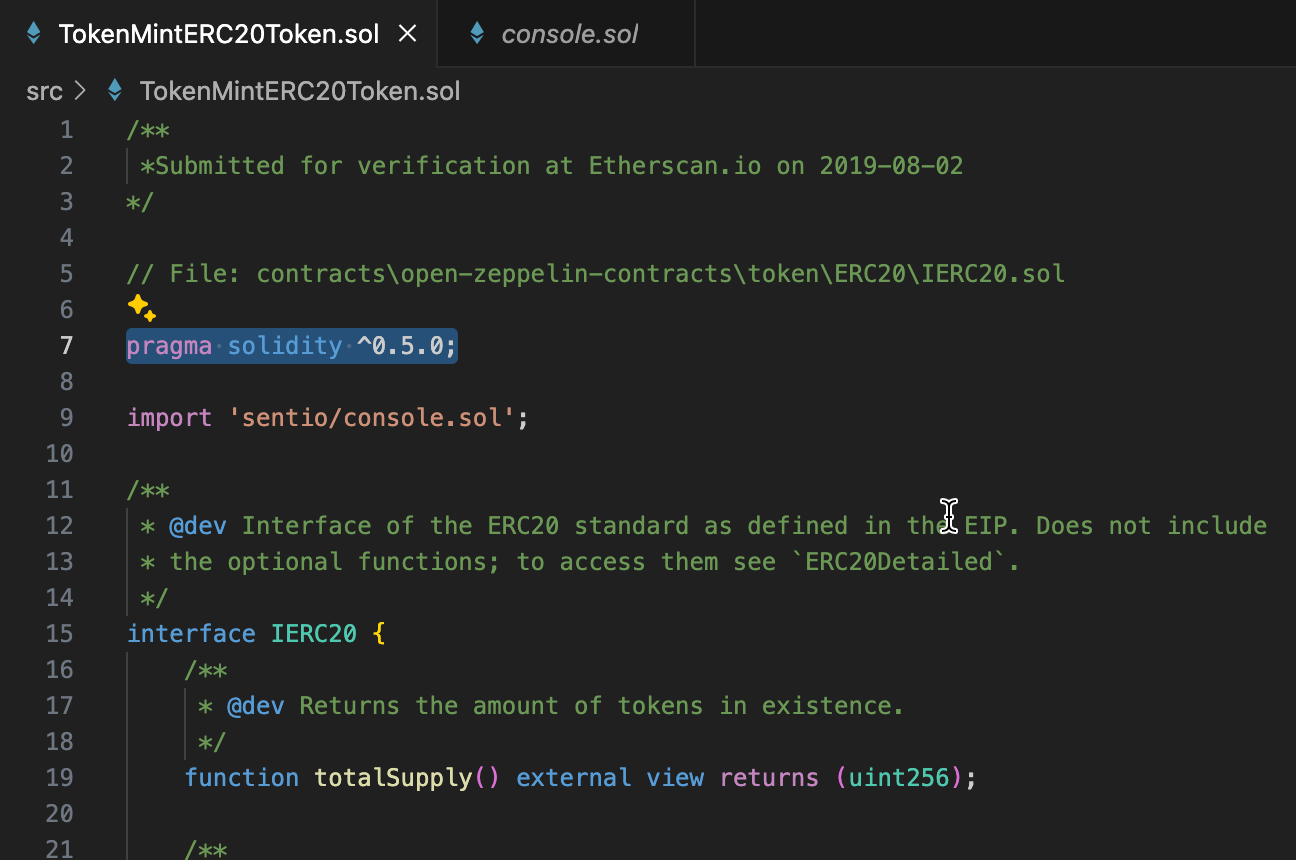Click line number 15 in the gutter
Screen dimensions: 1296x860
[60, 633]
